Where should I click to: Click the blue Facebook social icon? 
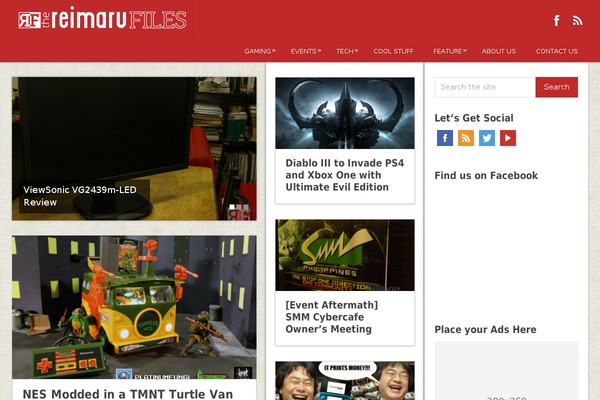445,138
